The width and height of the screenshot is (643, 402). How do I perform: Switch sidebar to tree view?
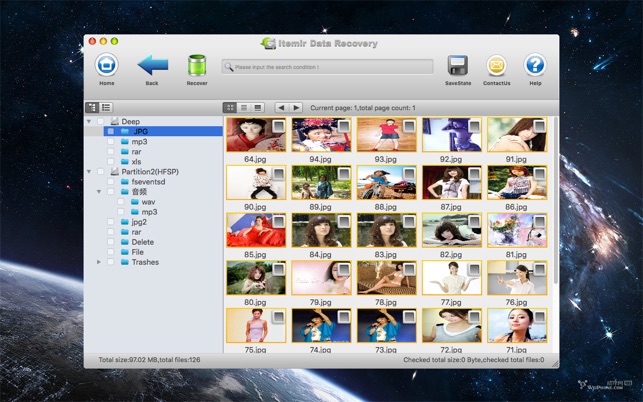92,107
